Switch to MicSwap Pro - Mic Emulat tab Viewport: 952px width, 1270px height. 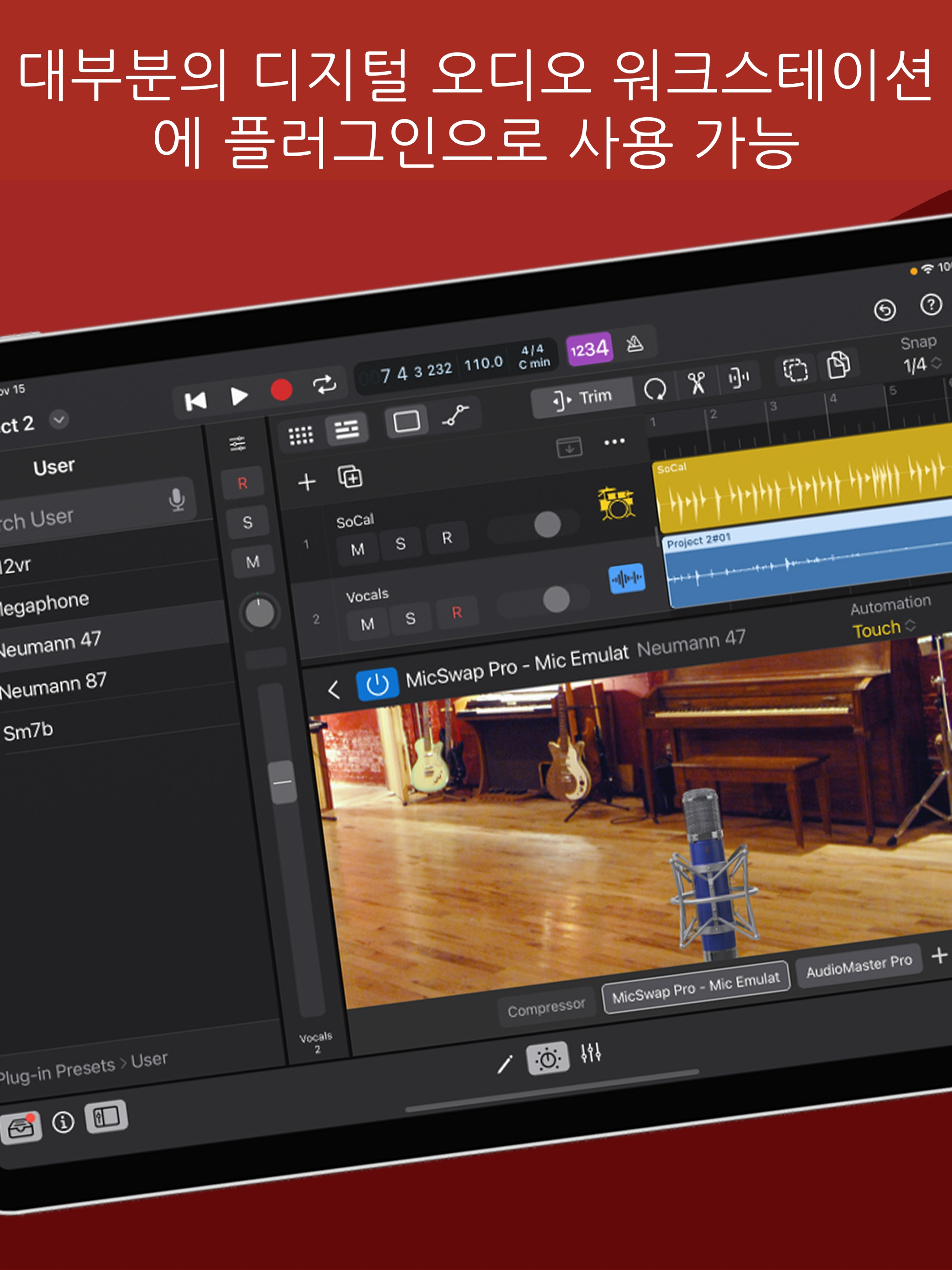pyautogui.click(x=696, y=987)
